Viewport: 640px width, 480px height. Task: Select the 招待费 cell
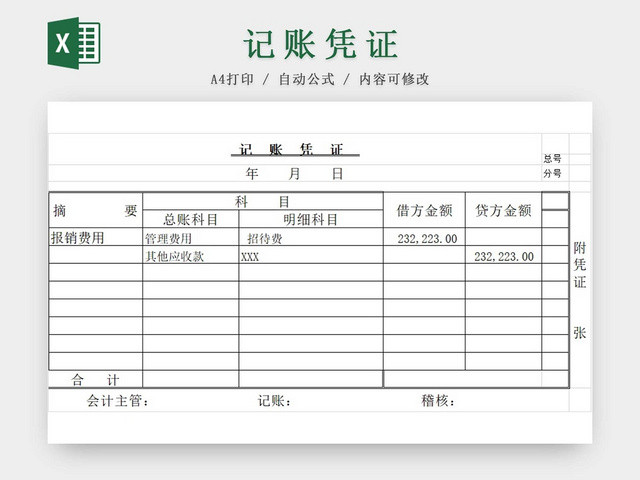click(311, 237)
